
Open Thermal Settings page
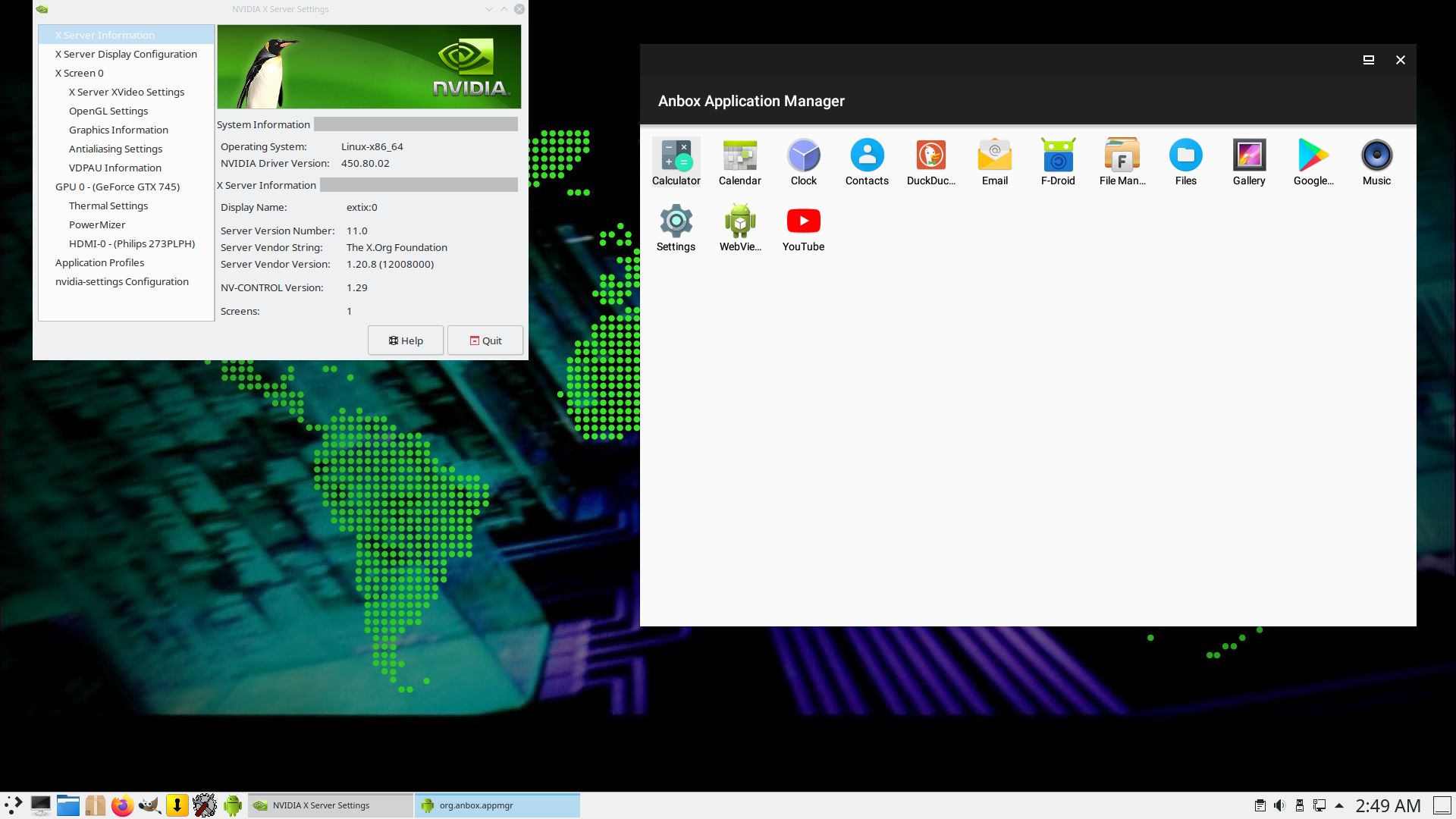pyautogui.click(x=127, y=206)
